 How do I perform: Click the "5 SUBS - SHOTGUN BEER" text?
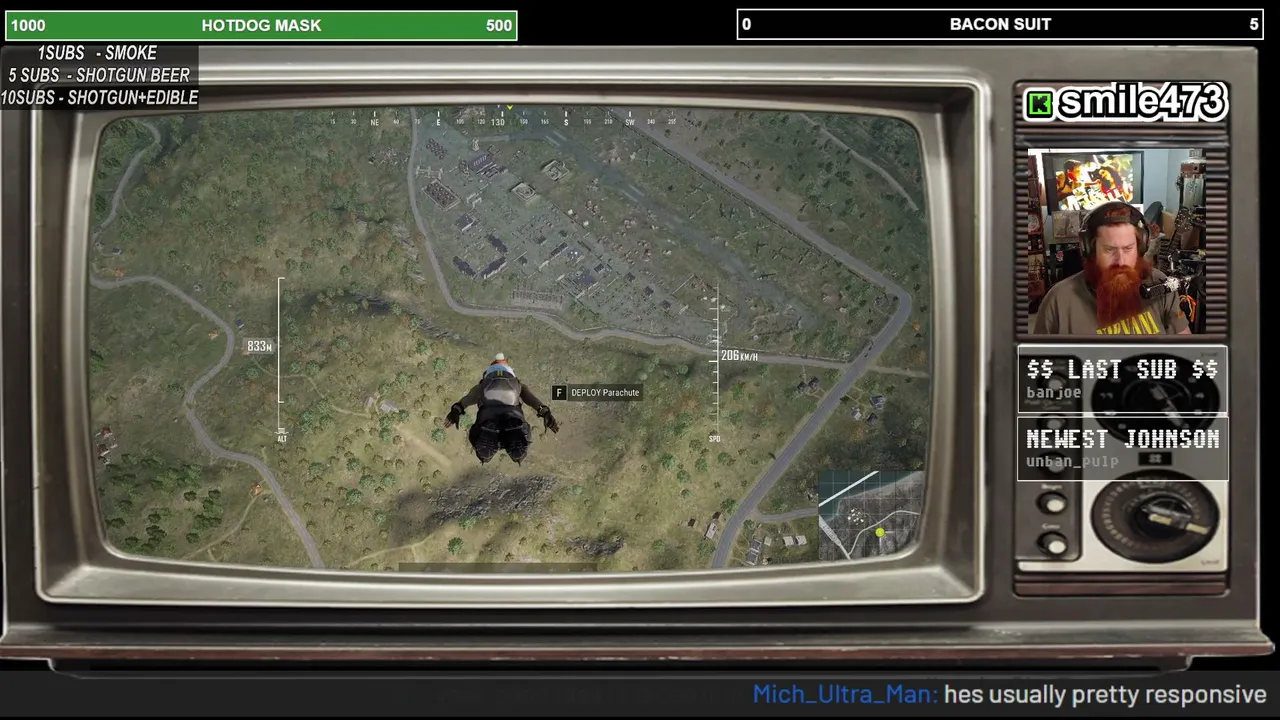click(x=99, y=75)
